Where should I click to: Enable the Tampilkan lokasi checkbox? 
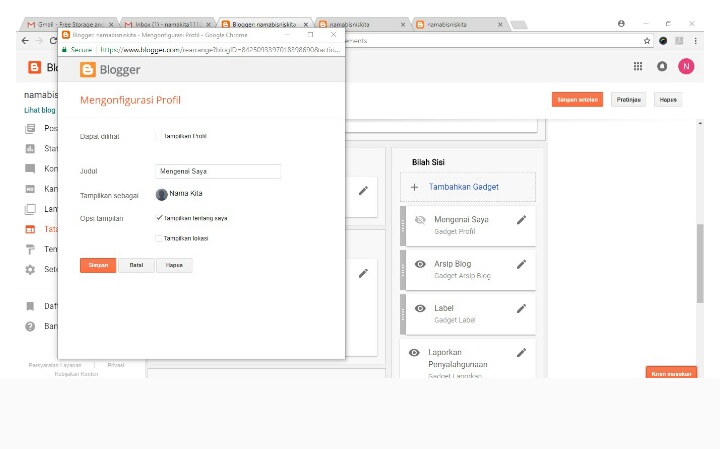[158, 238]
